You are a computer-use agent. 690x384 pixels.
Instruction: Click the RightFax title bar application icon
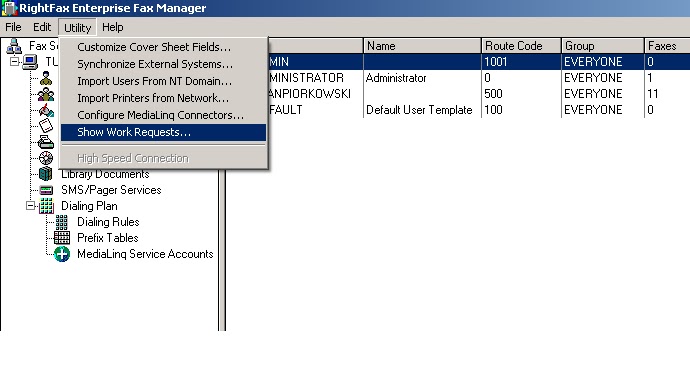pos(9,8)
